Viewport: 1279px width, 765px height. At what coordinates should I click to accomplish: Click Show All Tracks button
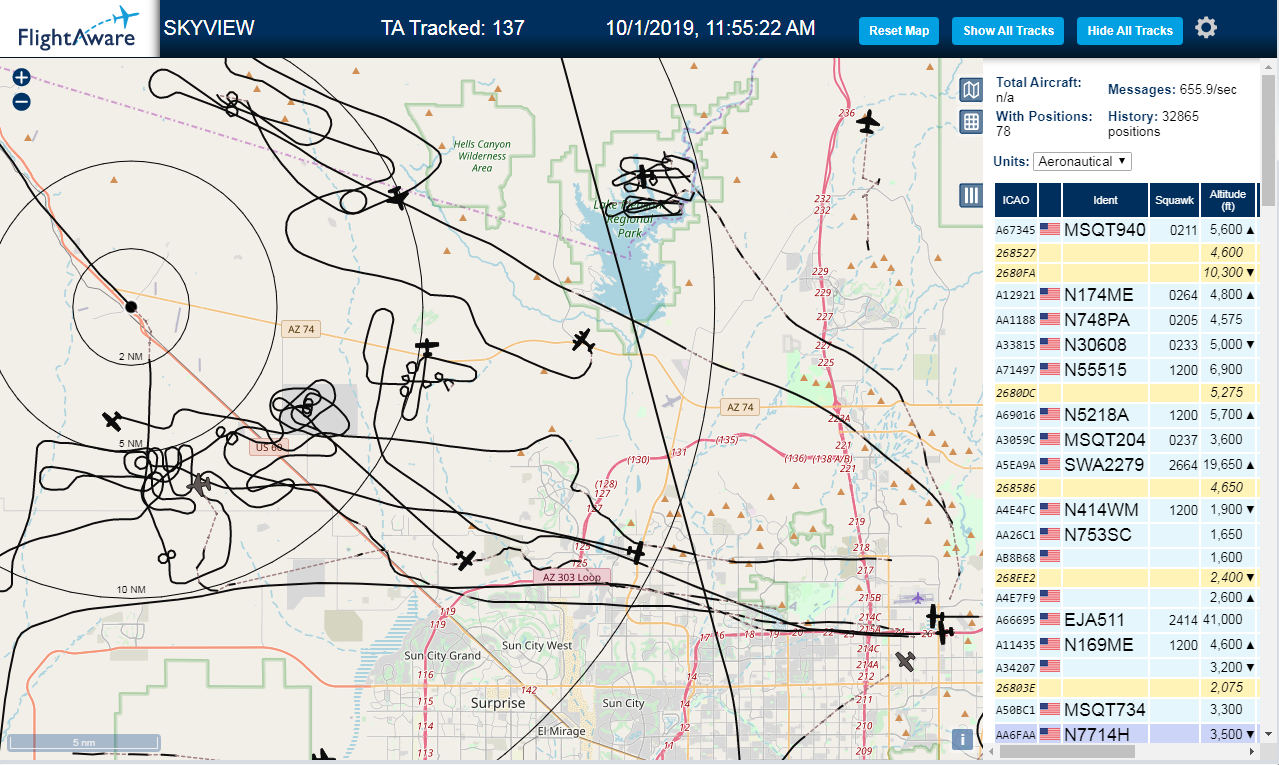[1008, 31]
